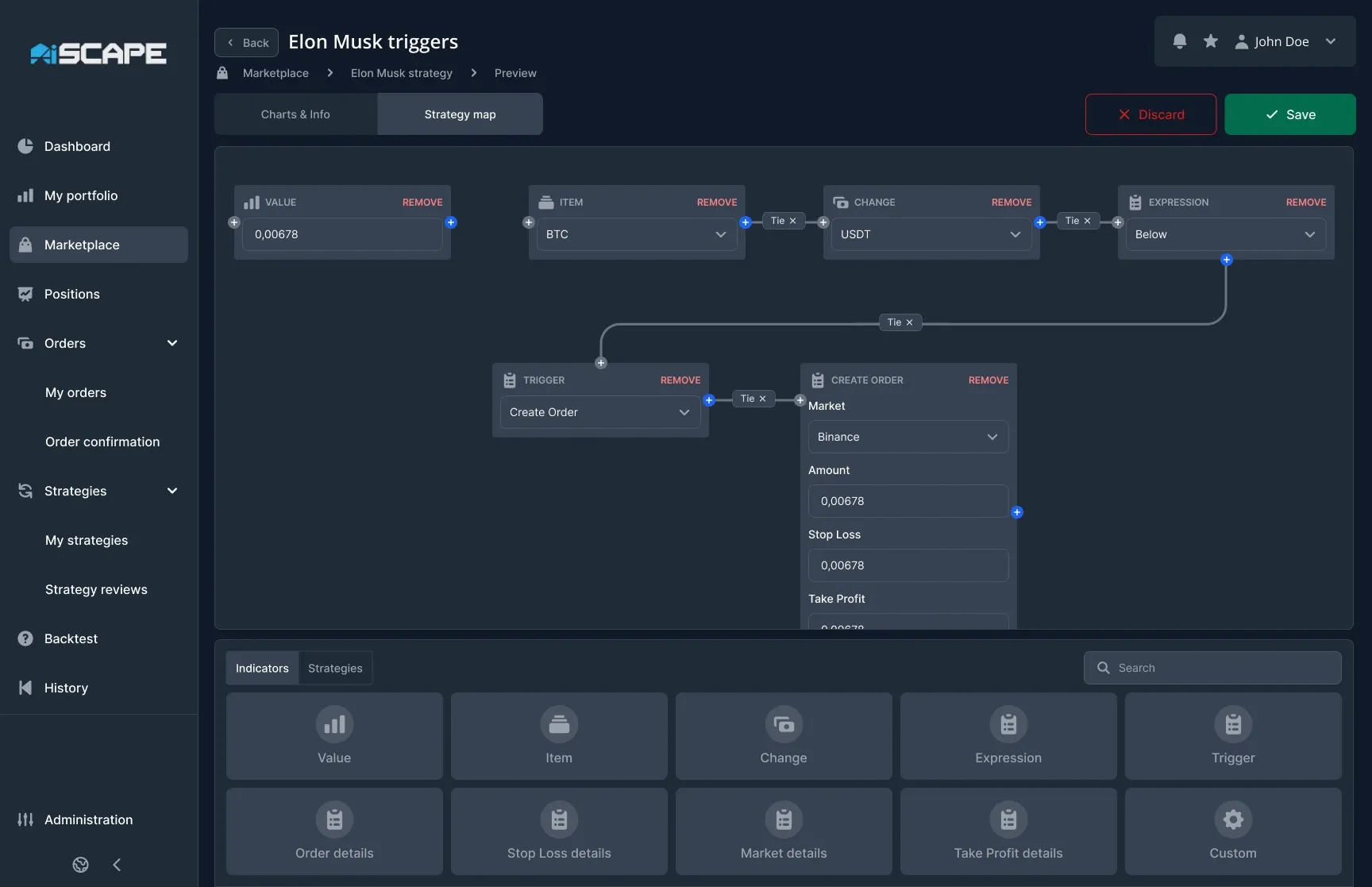
Task: Open the Backtest page
Action: [98, 638]
